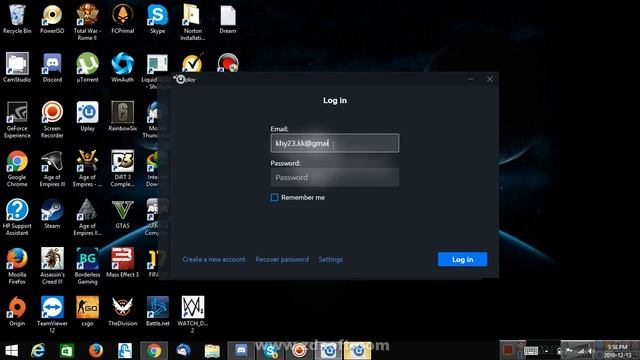Select the Norton Installation folder icon
The width and height of the screenshot is (640, 360).
[x=193, y=22]
